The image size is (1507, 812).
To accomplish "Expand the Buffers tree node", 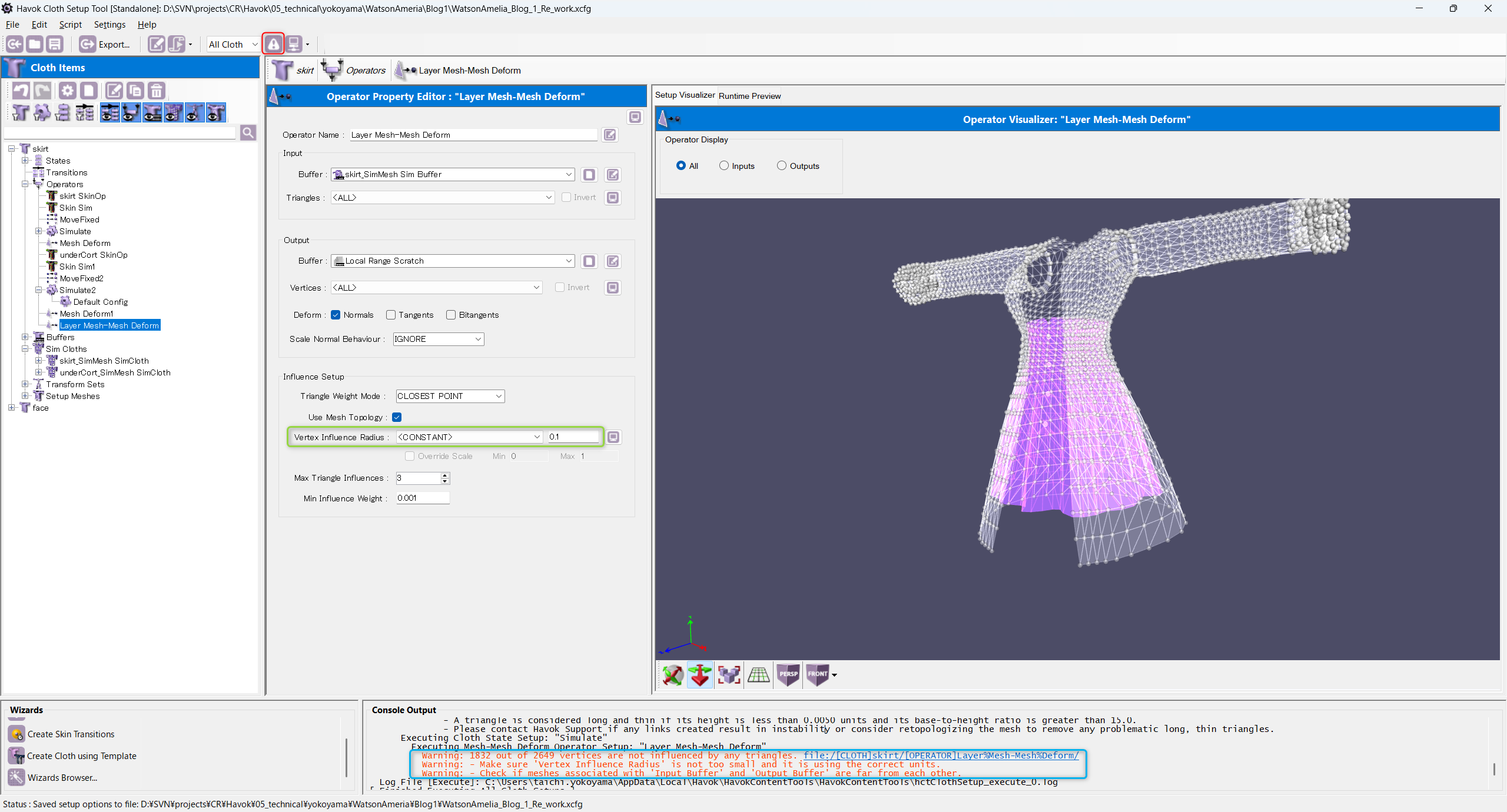I will tap(25, 337).
